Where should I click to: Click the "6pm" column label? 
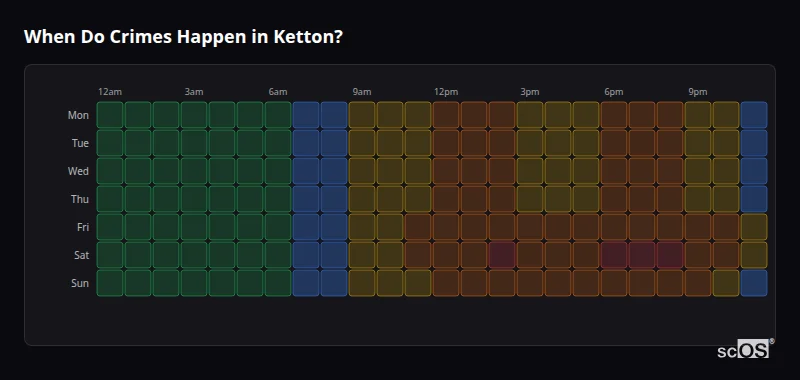pyautogui.click(x=614, y=92)
